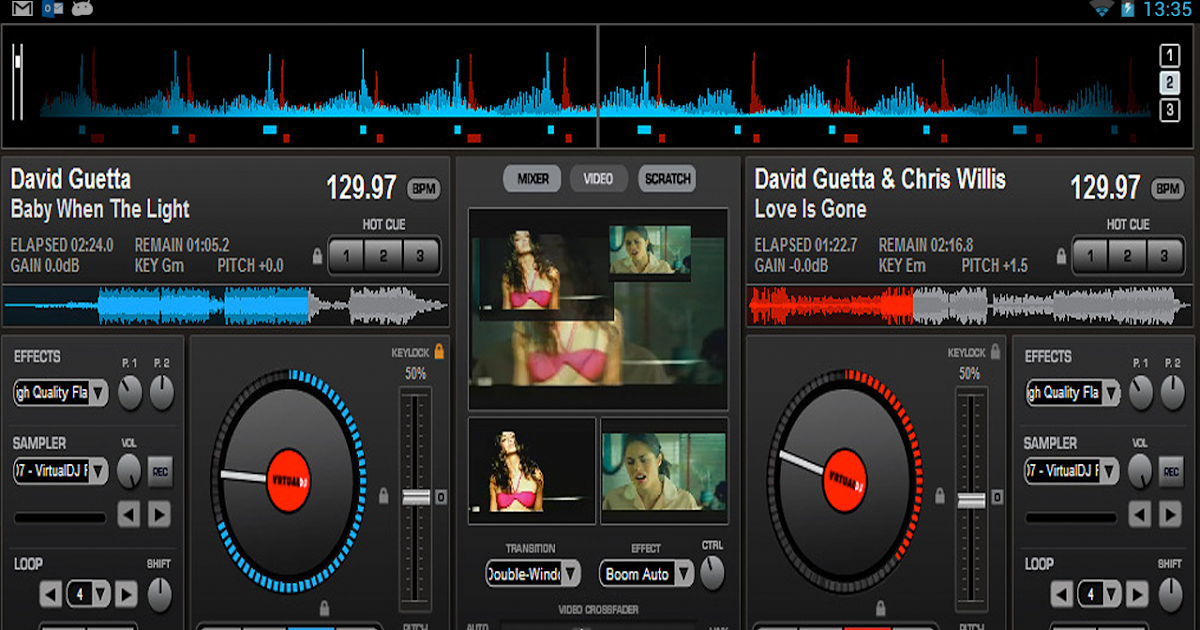1200x630 pixels.
Task: Tap the Android notification icon
Action: (82, 9)
